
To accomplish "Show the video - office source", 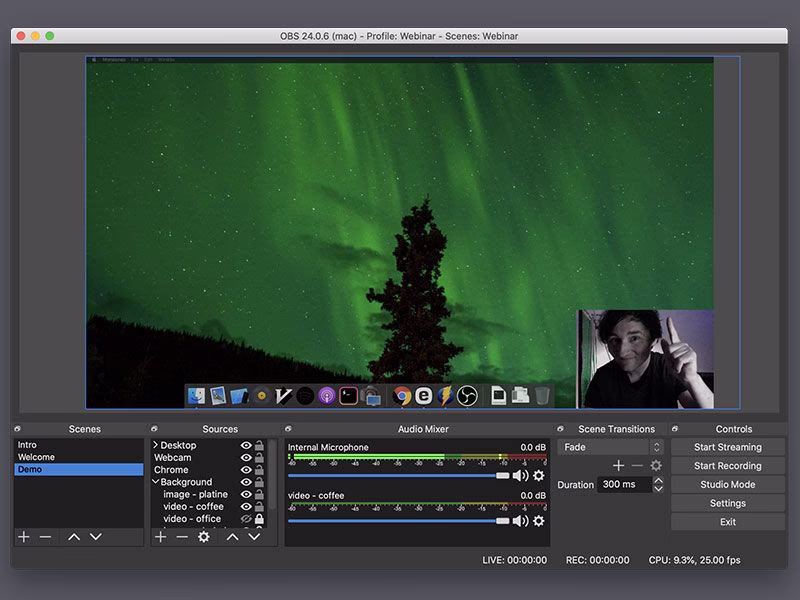I will click(246, 519).
